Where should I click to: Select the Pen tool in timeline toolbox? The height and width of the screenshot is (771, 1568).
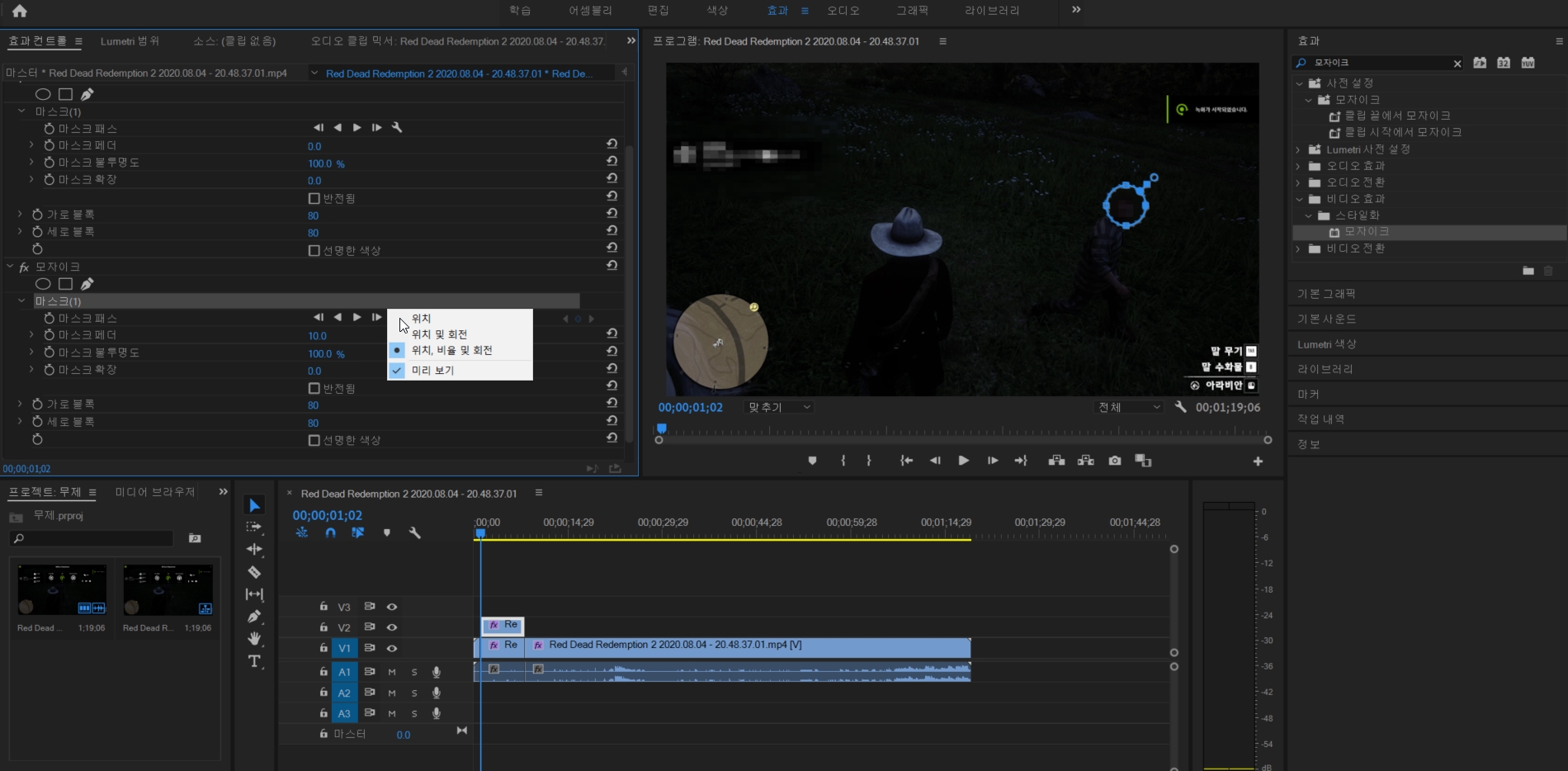tap(254, 616)
